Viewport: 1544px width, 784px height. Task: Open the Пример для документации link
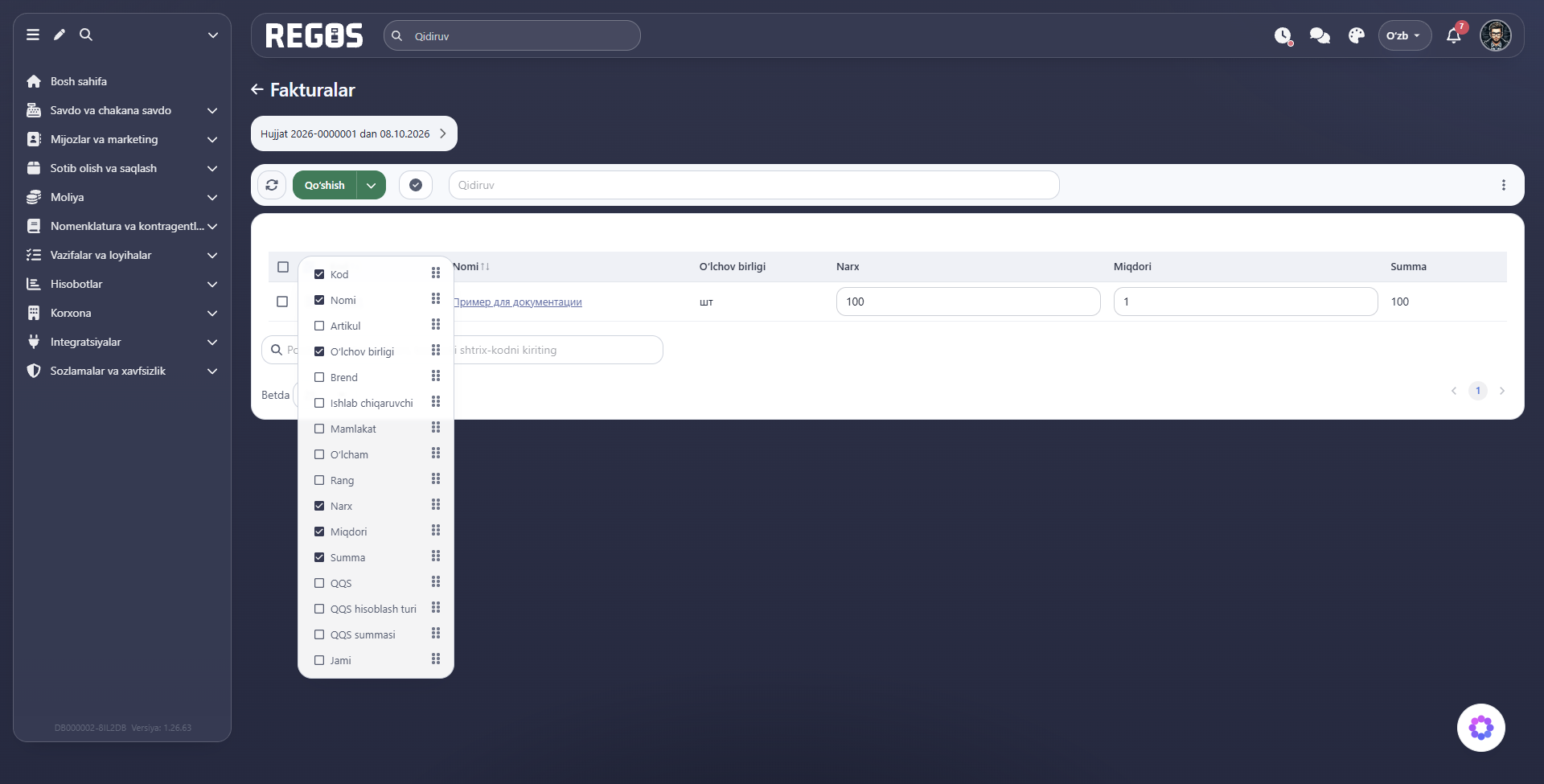518,302
